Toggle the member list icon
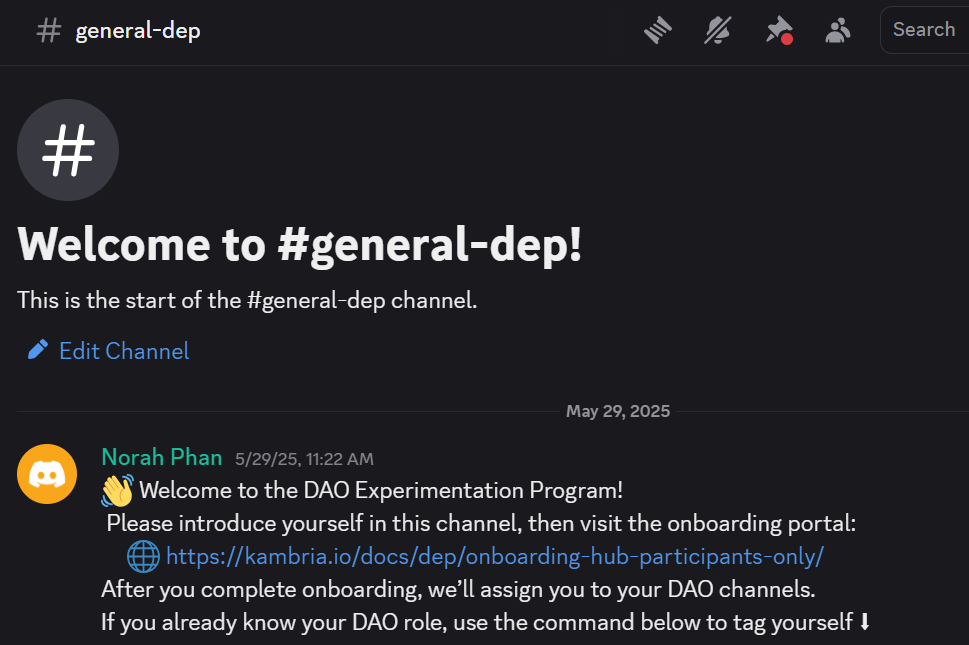The height and width of the screenshot is (645, 969). tap(837, 31)
